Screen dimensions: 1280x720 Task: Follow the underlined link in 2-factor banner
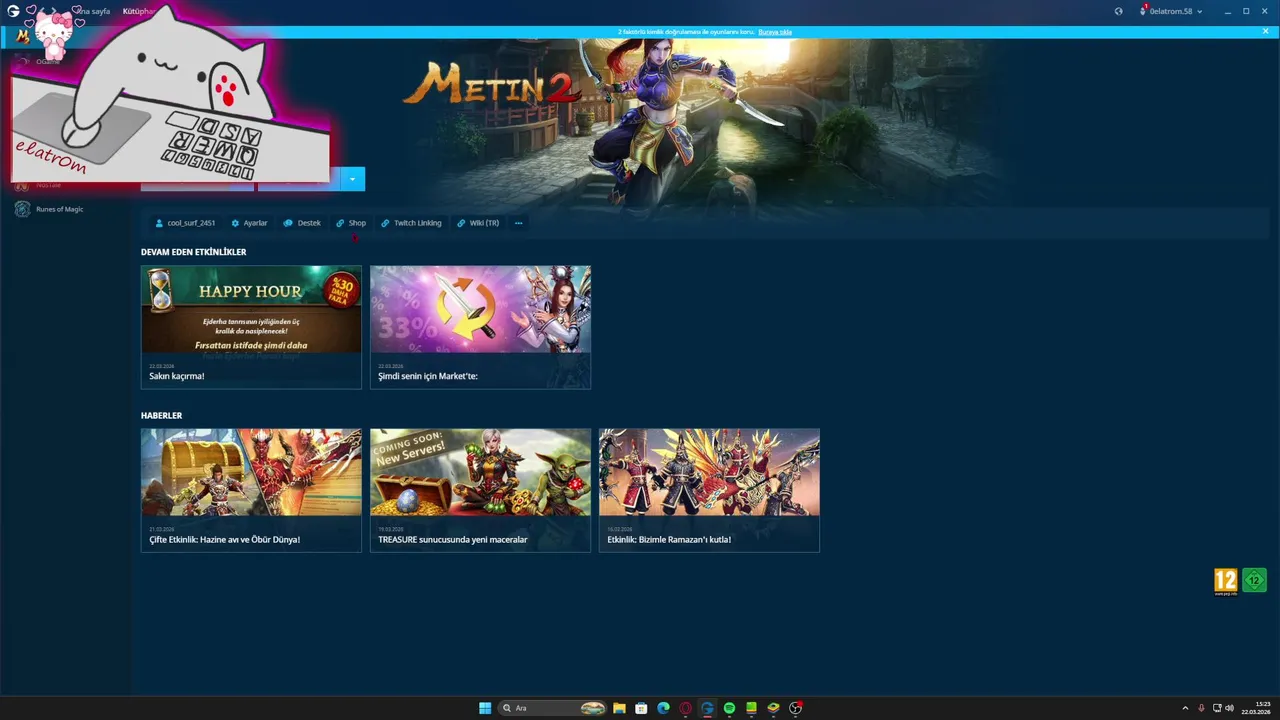coord(775,32)
